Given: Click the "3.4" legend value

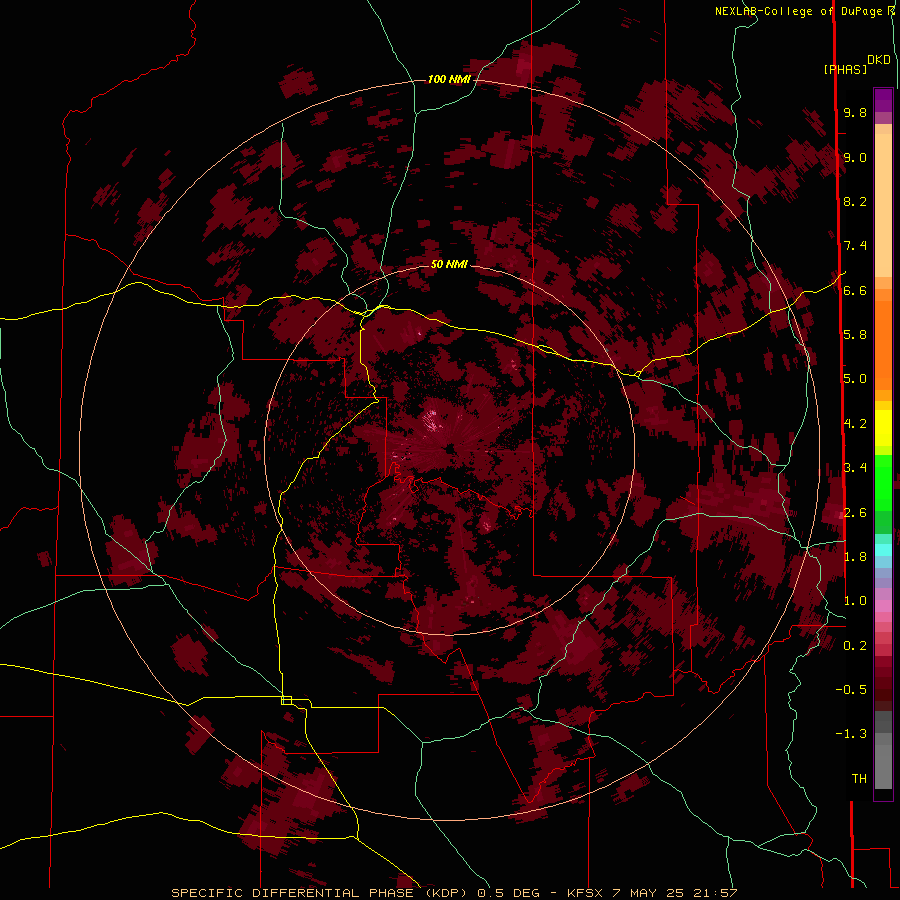Looking at the screenshot, I should click(x=855, y=468).
